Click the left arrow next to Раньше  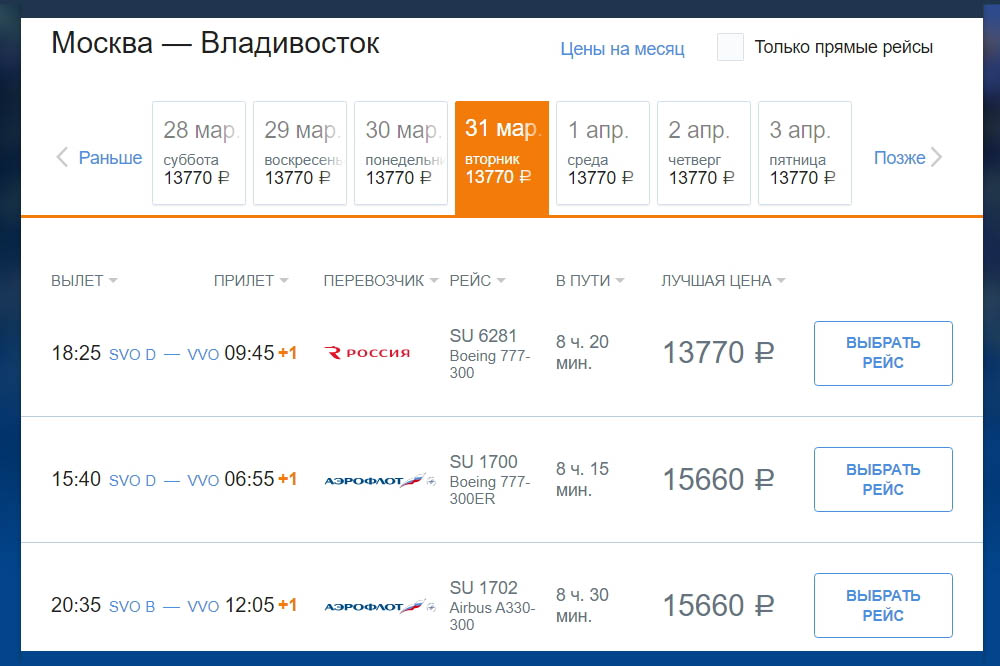point(62,158)
